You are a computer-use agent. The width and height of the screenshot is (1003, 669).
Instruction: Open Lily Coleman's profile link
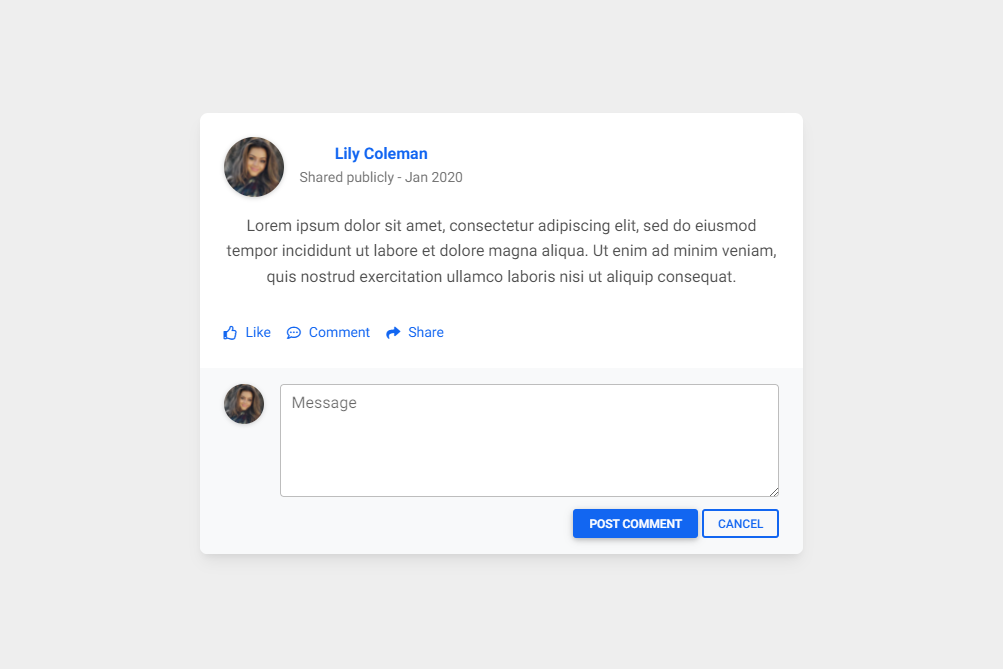tap(380, 153)
